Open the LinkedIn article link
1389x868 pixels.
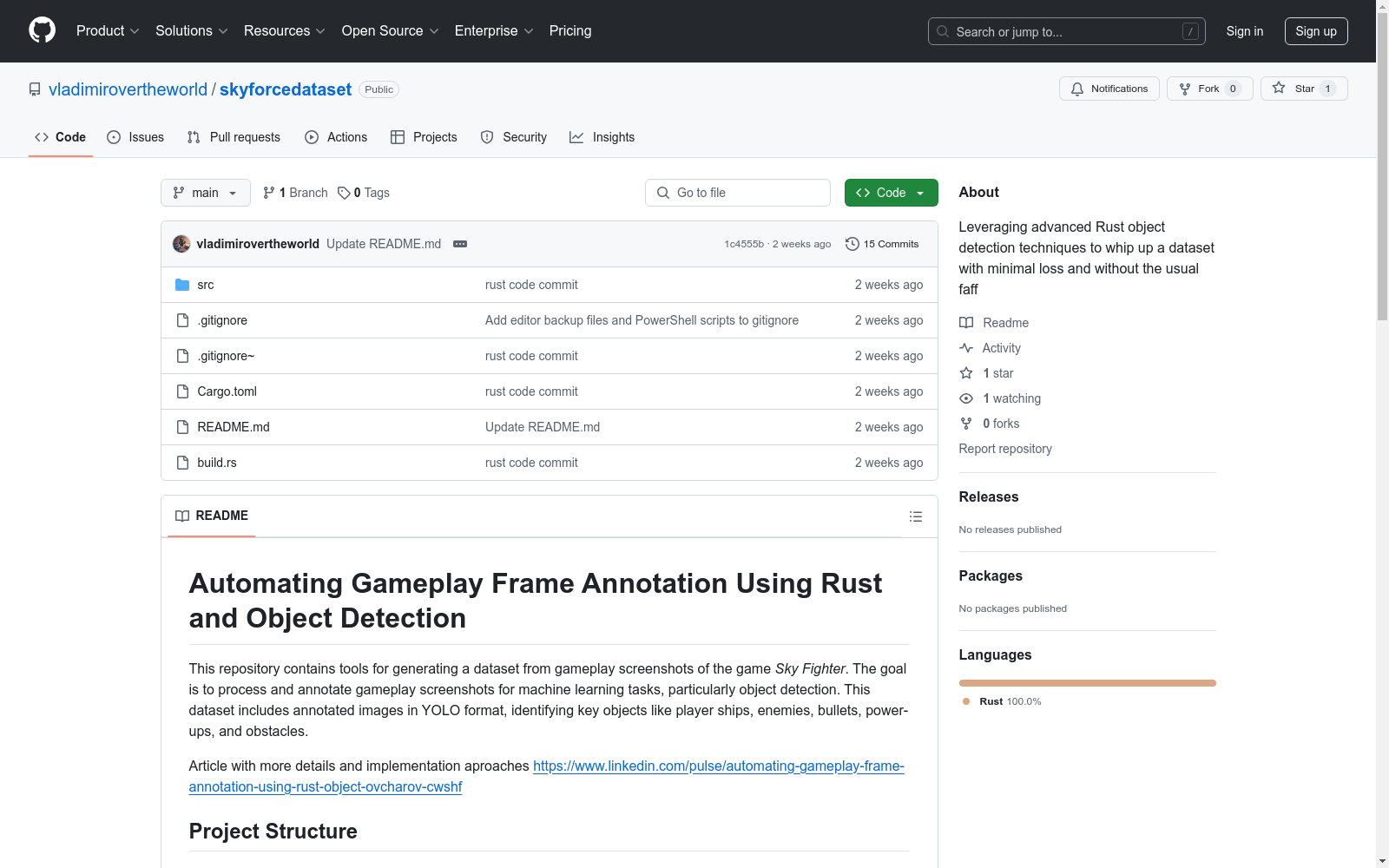(x=547, y=776)
